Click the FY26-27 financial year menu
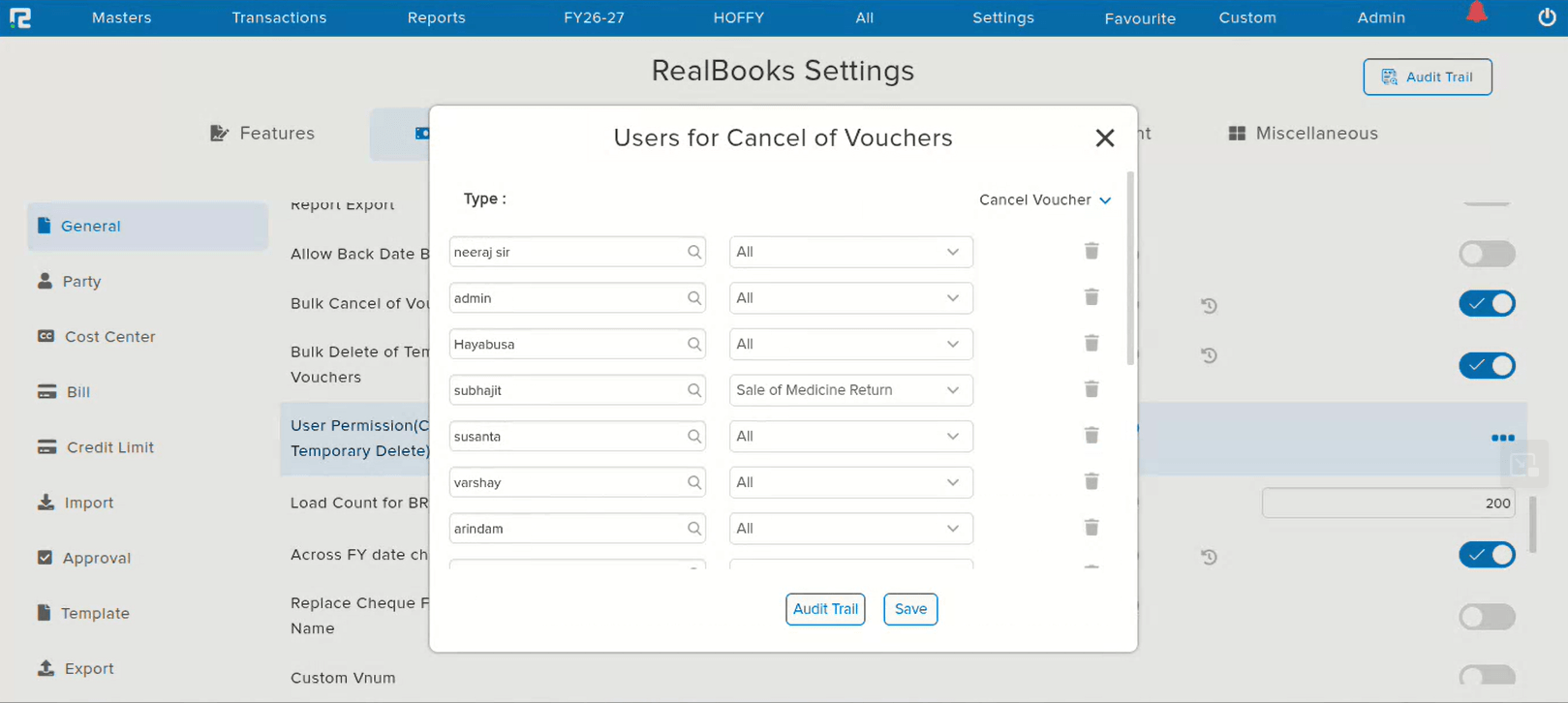The height and width of the screenshot is (703, 1568). (594, 17)
